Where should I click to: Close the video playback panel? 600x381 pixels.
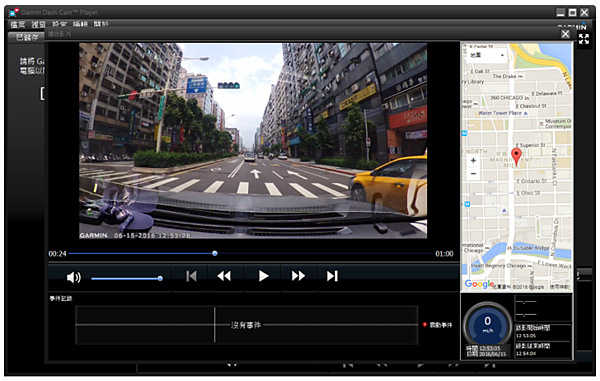[x=565, y=34]
